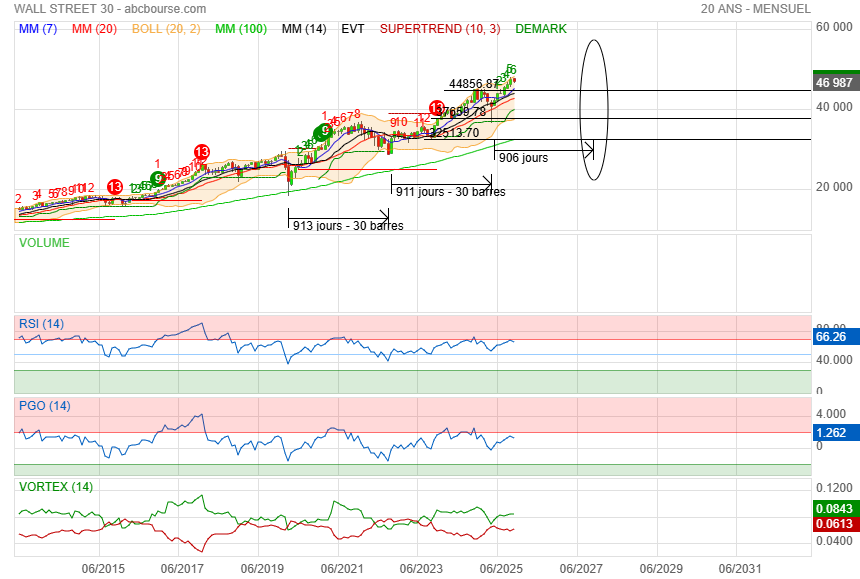Toggle the MM (7) moving average legend
This screenshot has height=579, width=860.
(x=39, y=29)
